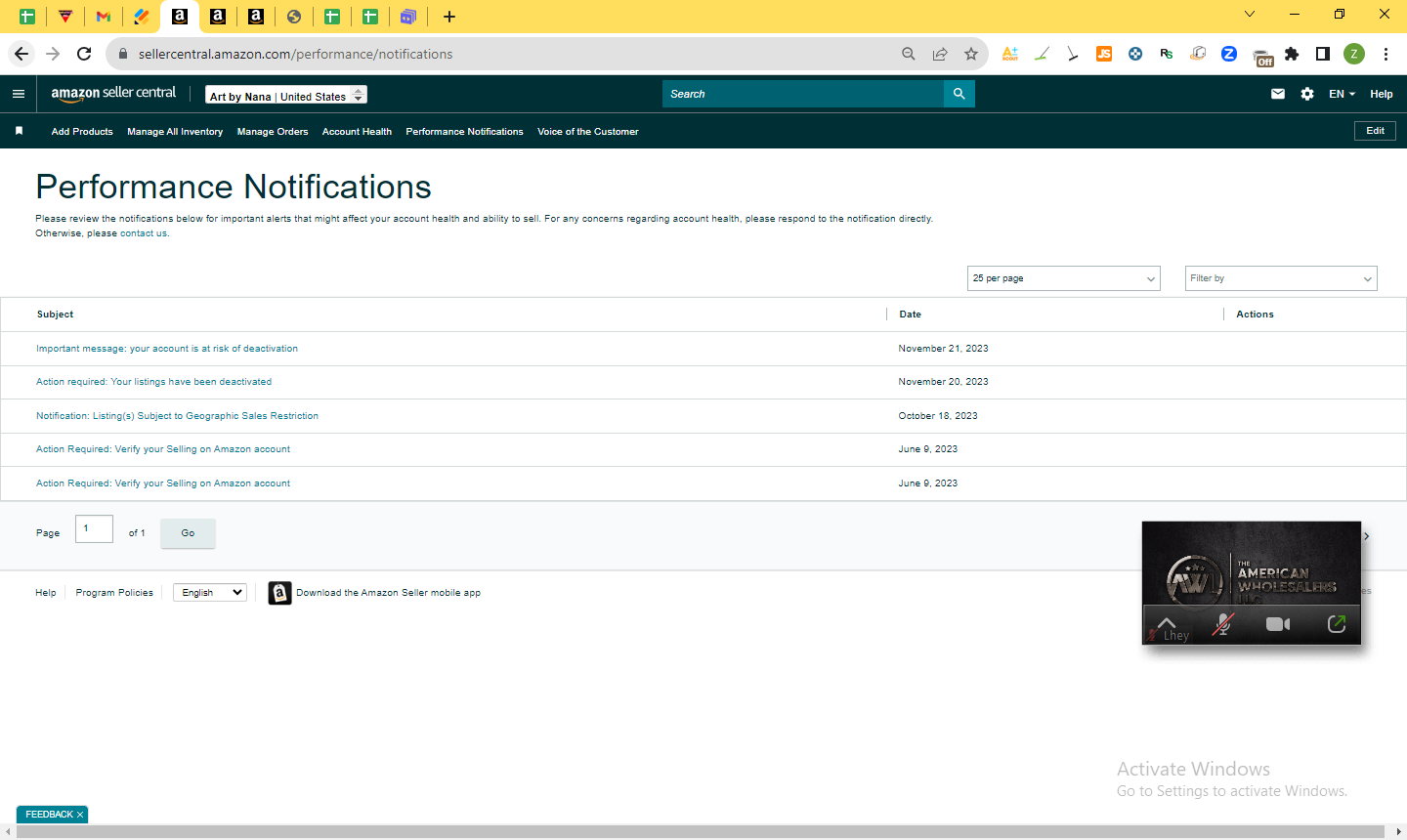
Task: Open a new browser tab
Action: pyautogui.click(x=449, y=16)
